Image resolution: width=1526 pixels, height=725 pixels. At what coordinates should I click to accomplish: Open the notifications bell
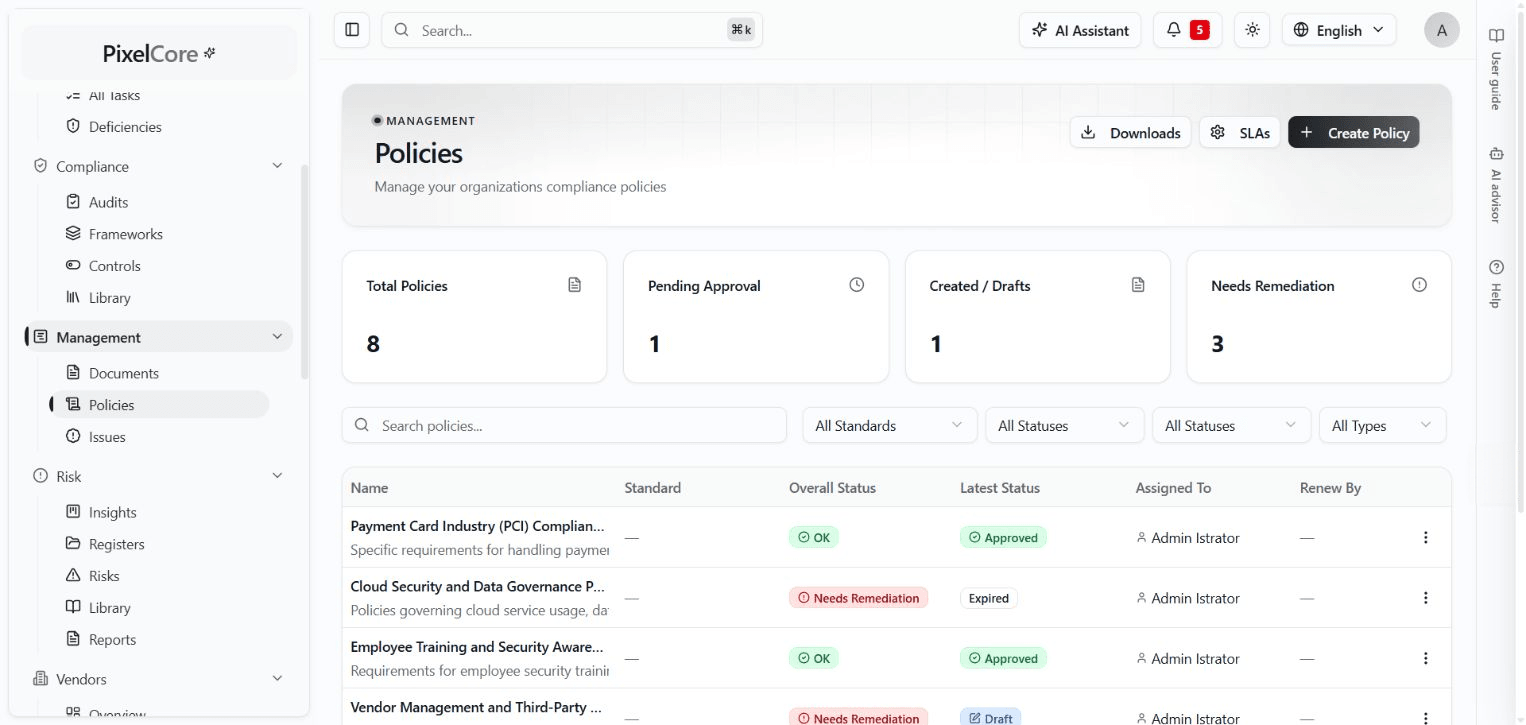pyautogui.click(x=1187, y=30)
